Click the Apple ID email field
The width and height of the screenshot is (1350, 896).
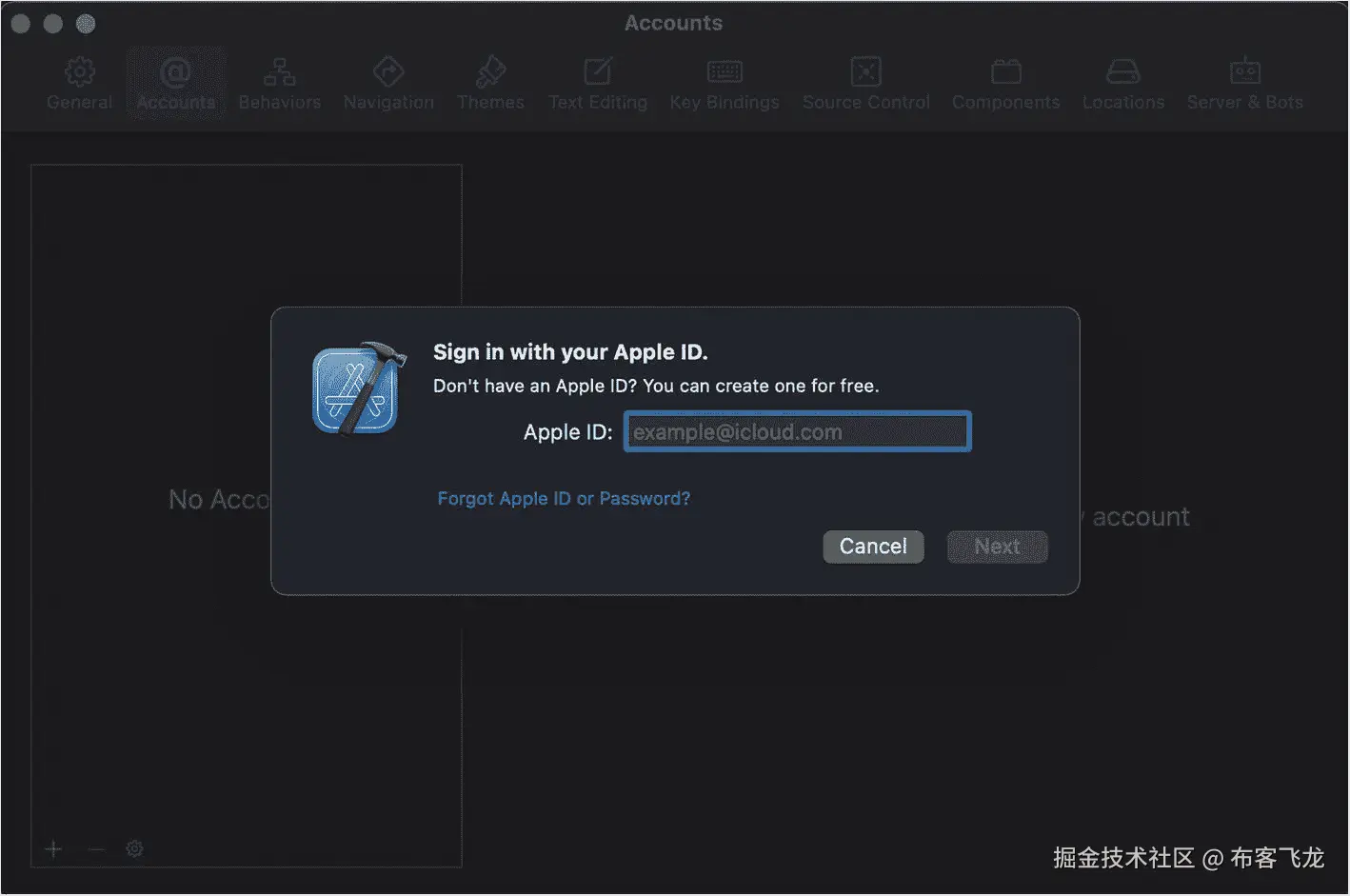pyautogui.click(x=798, y=431)
